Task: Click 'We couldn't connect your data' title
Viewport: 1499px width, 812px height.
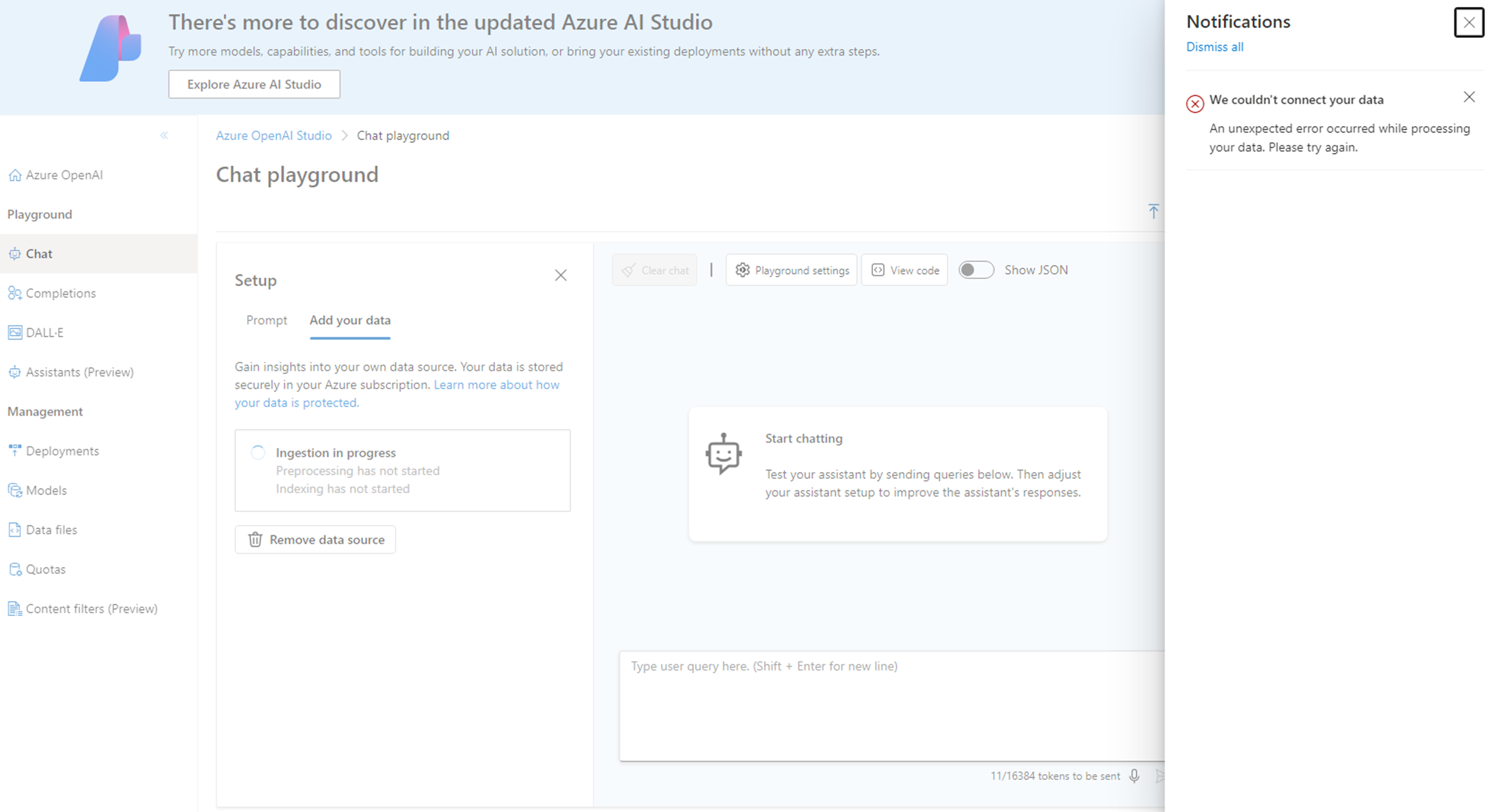Action: coord(1297,100)
